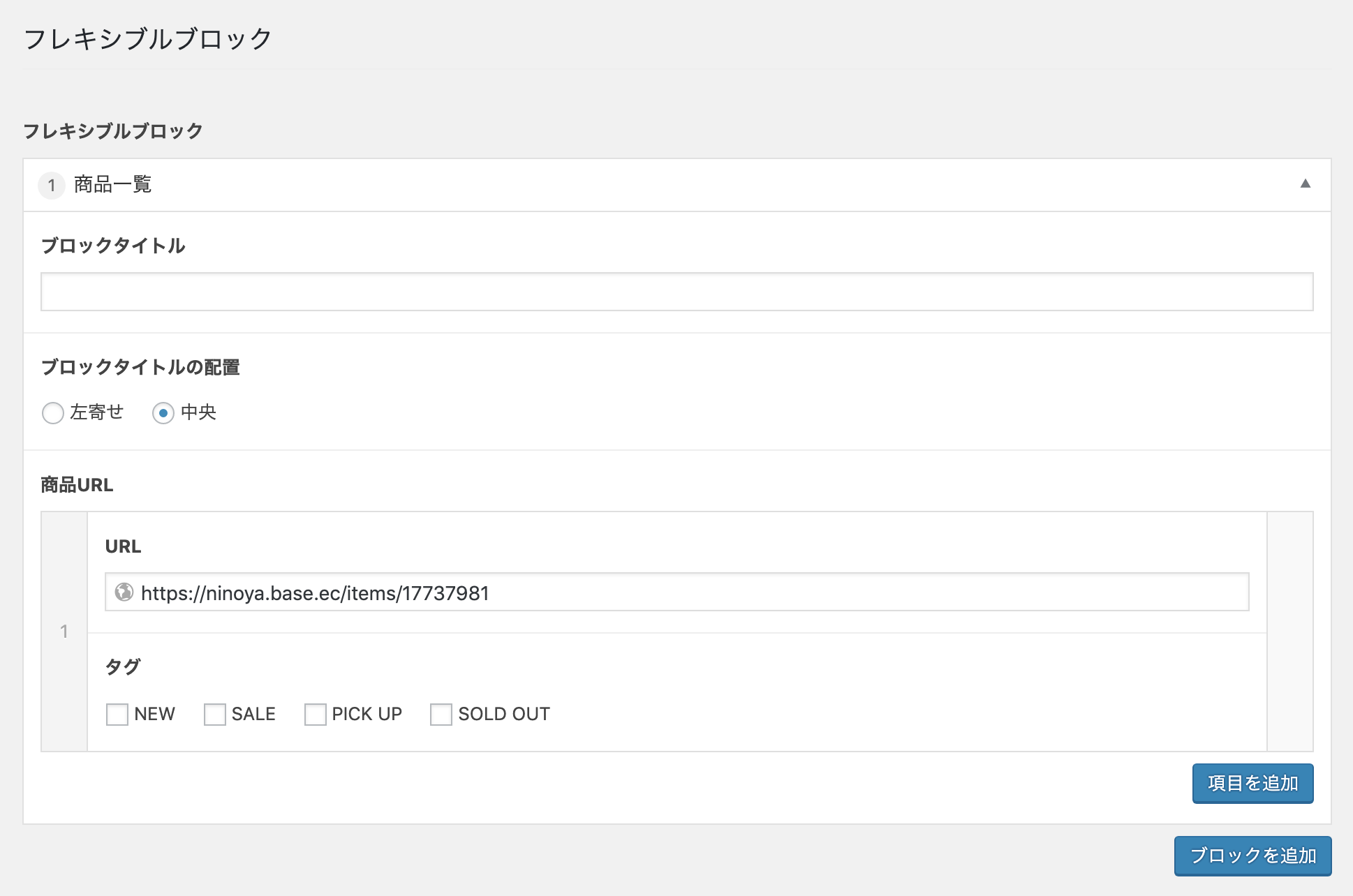Click the empty right column of URL row
Viewport: 1353px width, 896px height.
pyautogui.click(x=1289, y=632)
